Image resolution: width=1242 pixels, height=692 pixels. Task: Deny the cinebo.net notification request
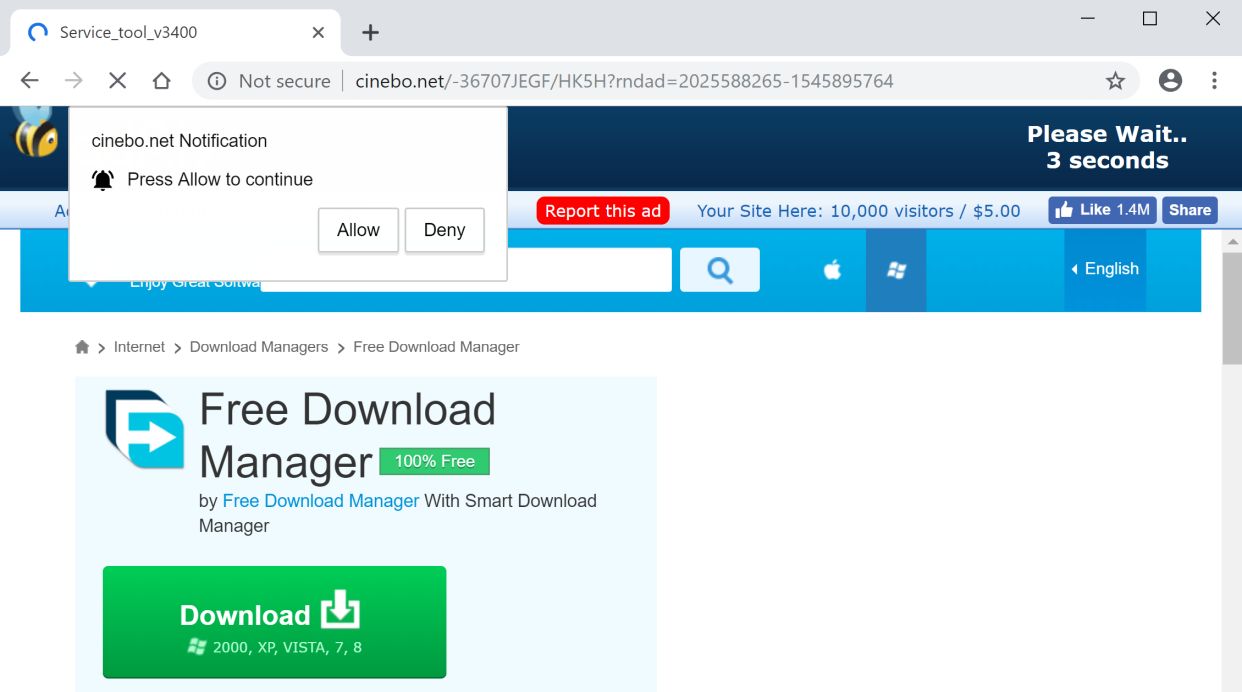coord(444,230)
